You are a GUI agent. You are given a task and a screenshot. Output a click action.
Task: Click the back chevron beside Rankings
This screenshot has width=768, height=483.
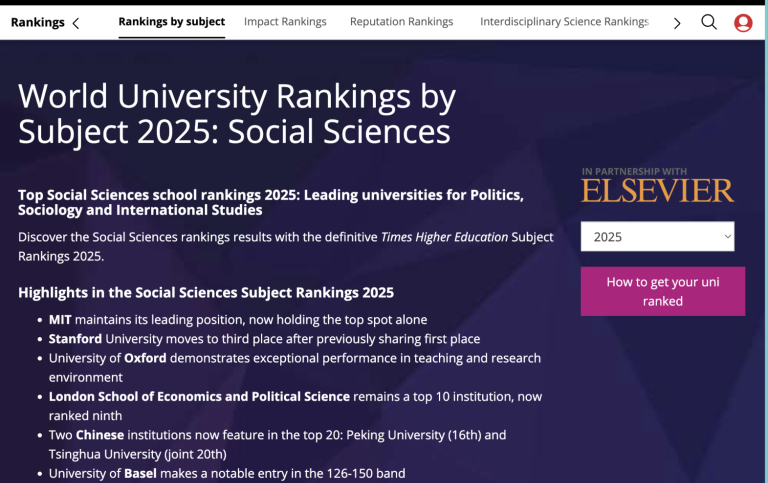76,23
